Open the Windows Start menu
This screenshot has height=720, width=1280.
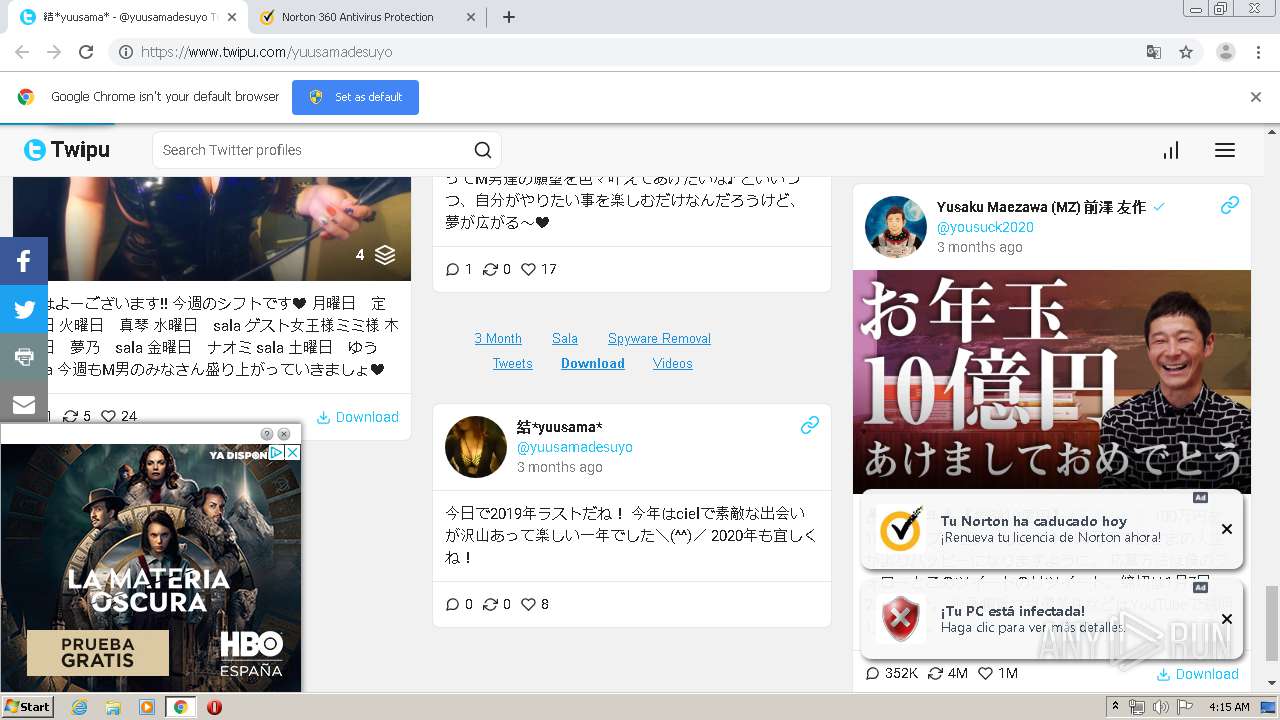point(27,706)
